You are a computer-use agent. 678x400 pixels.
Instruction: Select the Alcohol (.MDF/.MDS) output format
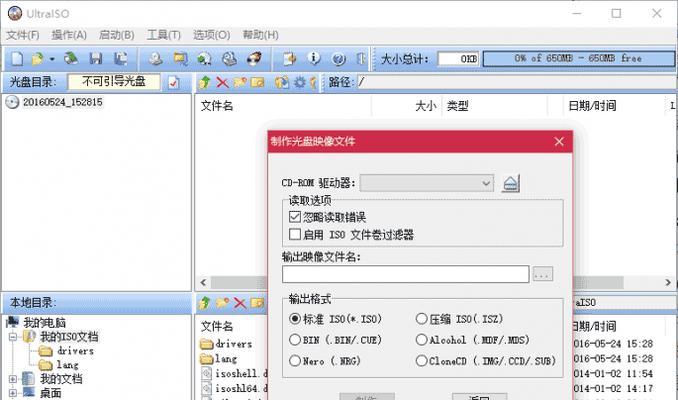pyautogui.click(x=422, y=340)
